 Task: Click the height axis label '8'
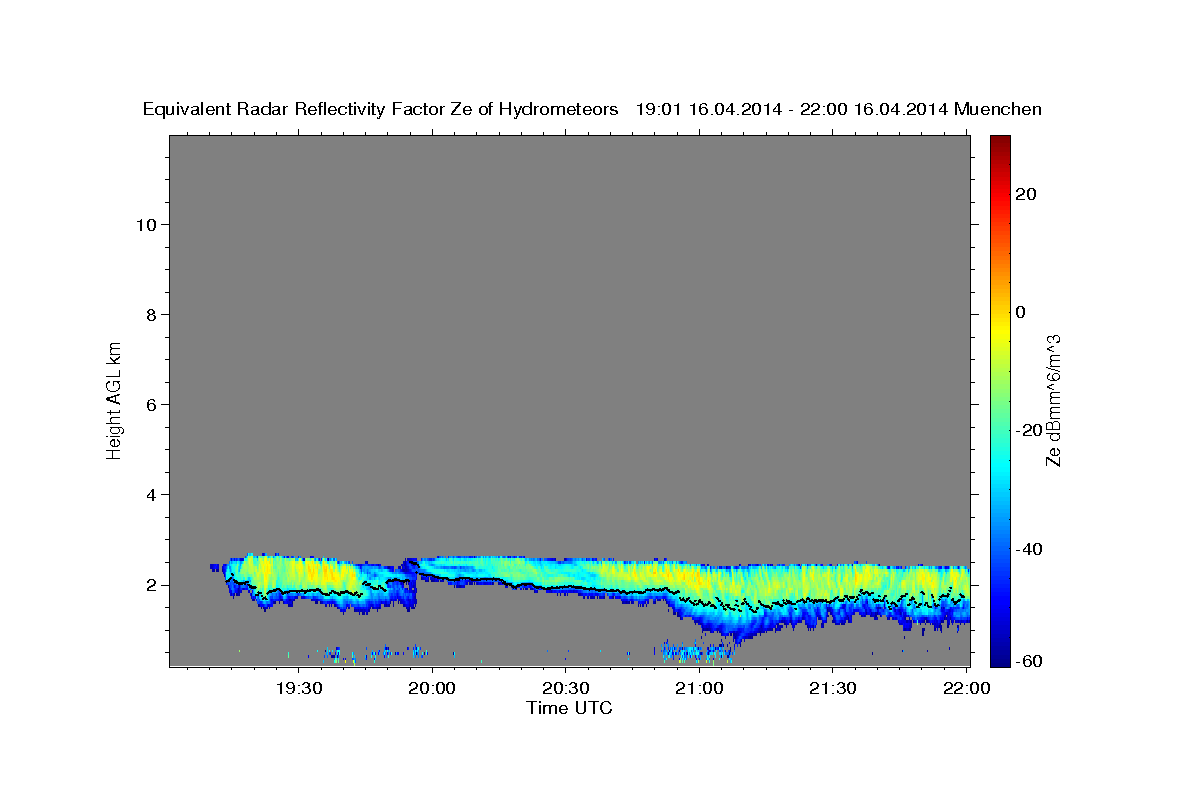coord(151,315)
